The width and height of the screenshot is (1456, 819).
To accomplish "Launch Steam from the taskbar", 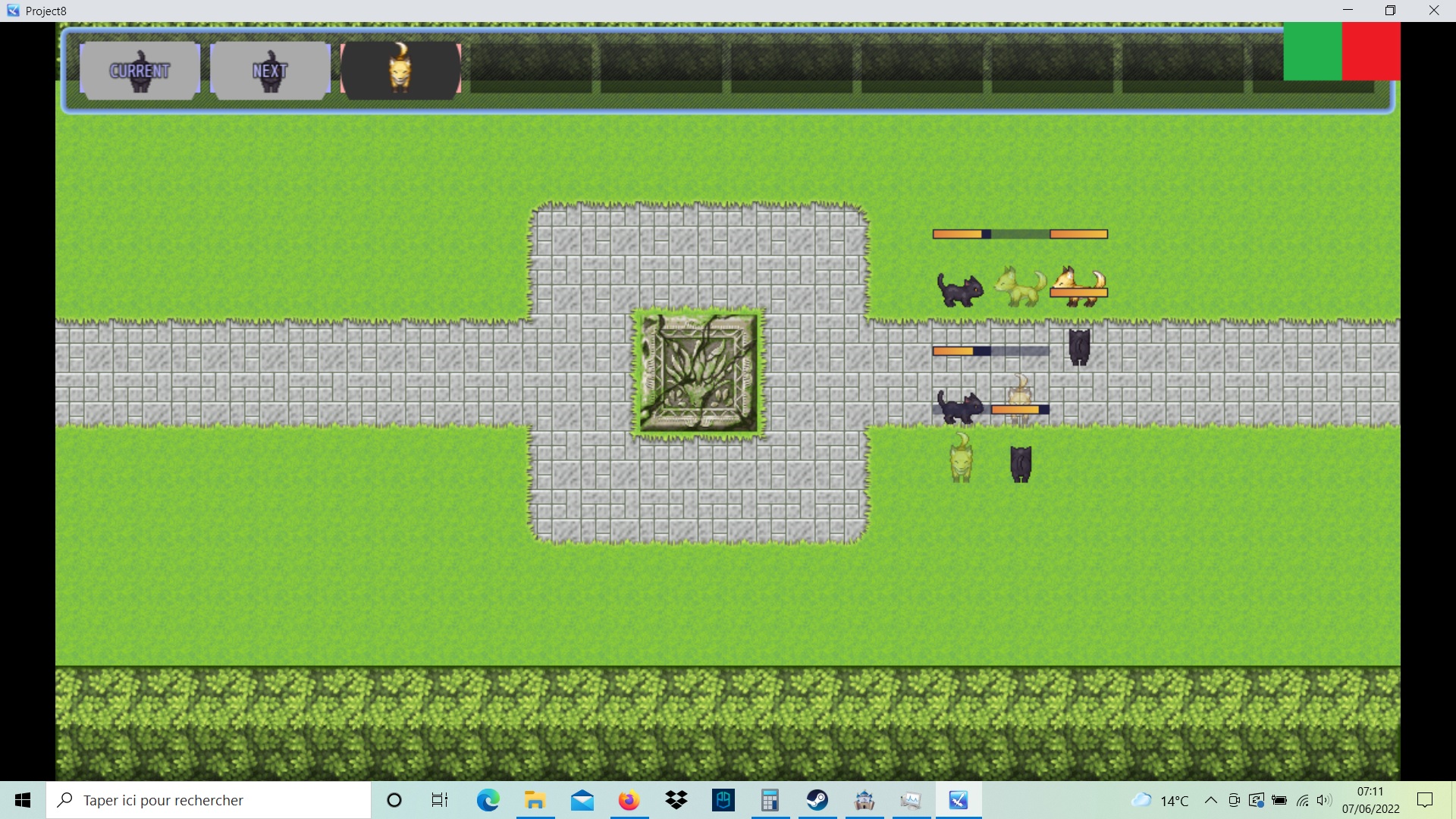I will [x=817, y=800].
